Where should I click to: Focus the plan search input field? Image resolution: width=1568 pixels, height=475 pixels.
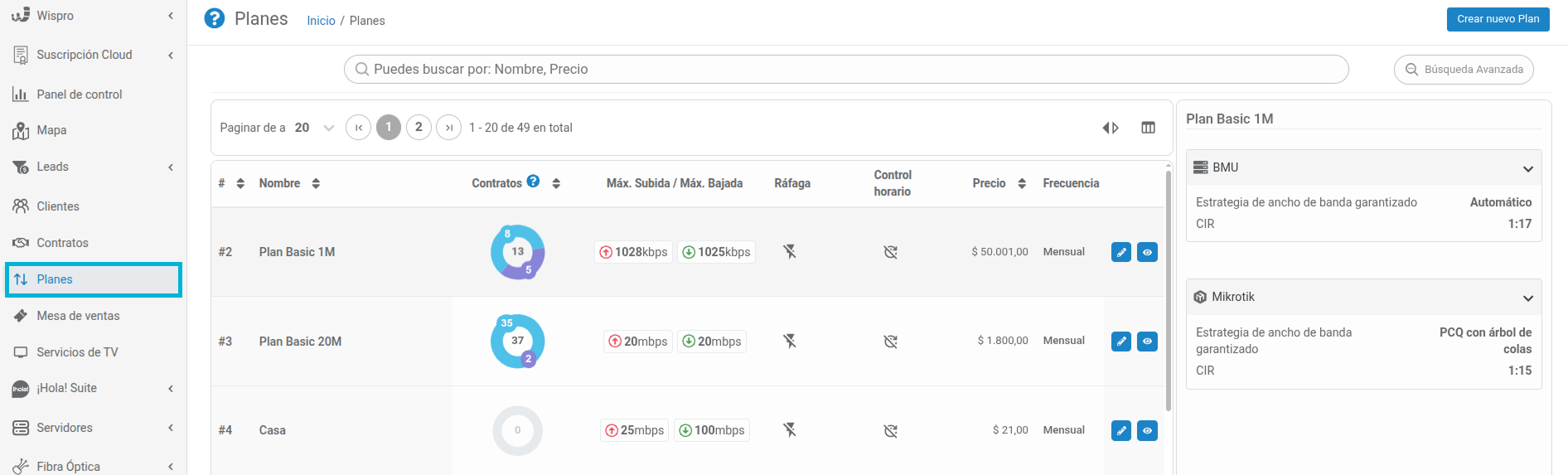[845, 70]
